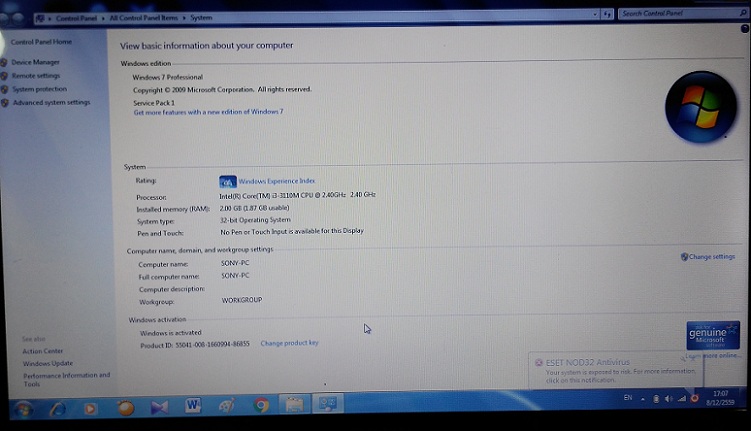Click the battery power tray icon

[x=656, y=398]
